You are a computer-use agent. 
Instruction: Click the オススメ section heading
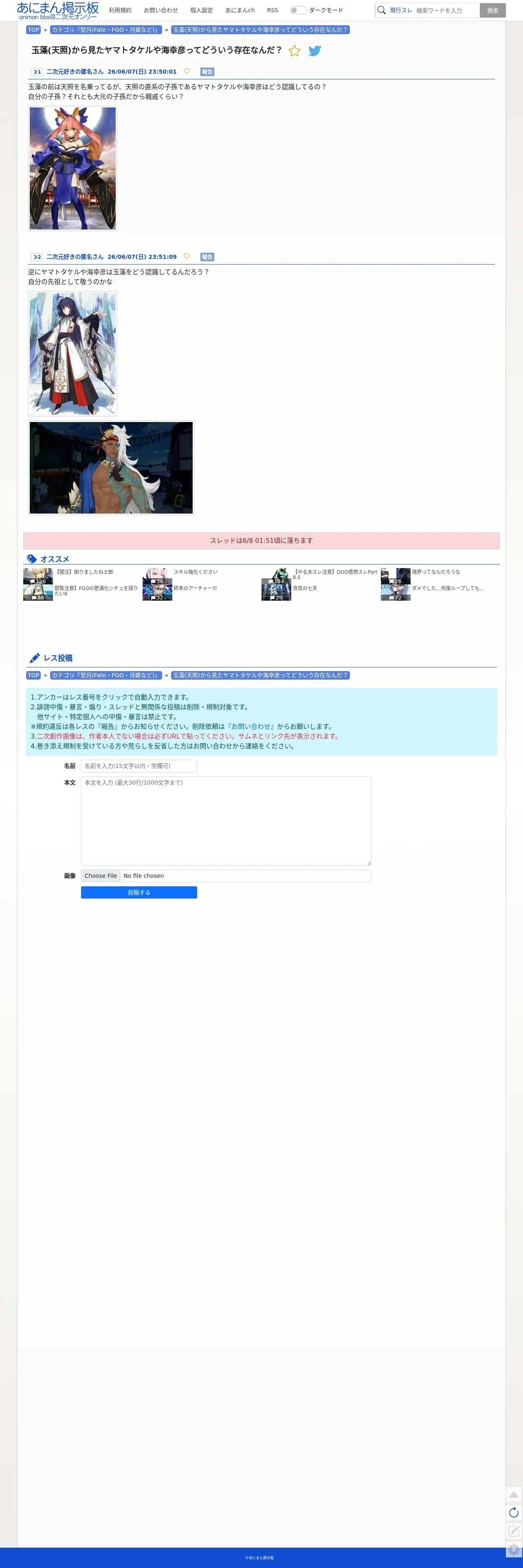(x=55, y=559)
